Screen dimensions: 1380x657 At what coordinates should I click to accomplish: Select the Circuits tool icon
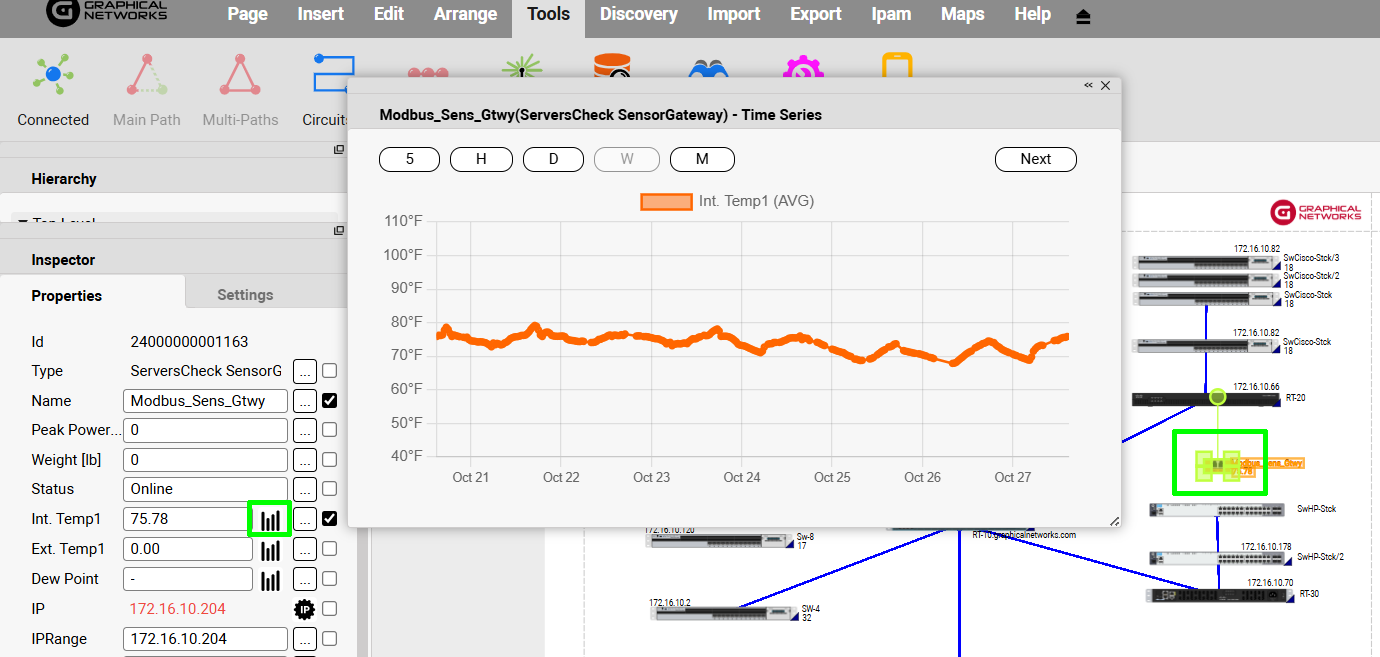click(326, 77)
